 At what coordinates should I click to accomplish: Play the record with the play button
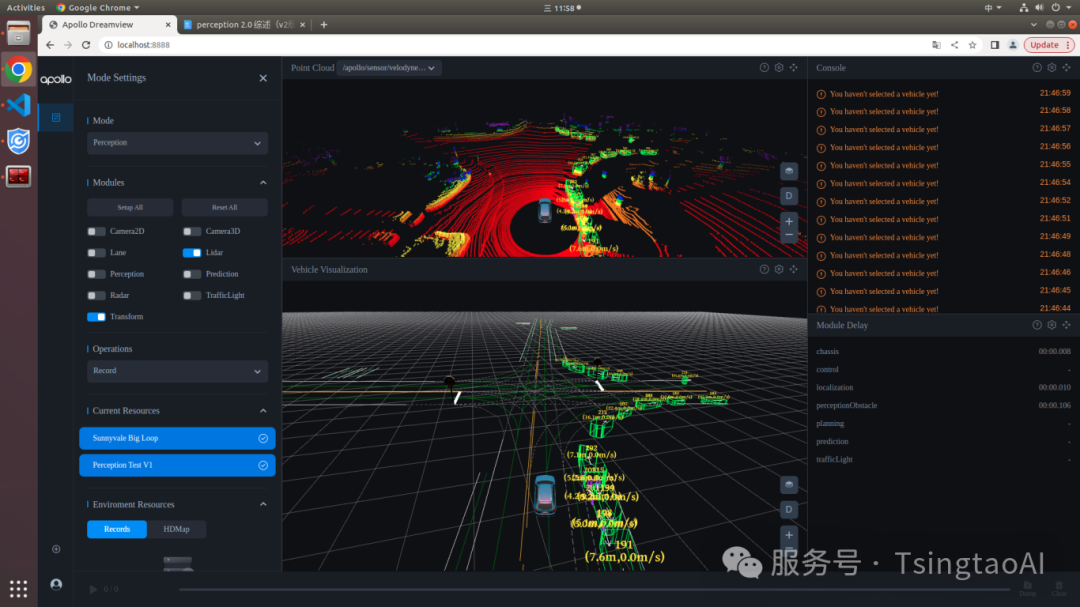pos(93,589)
